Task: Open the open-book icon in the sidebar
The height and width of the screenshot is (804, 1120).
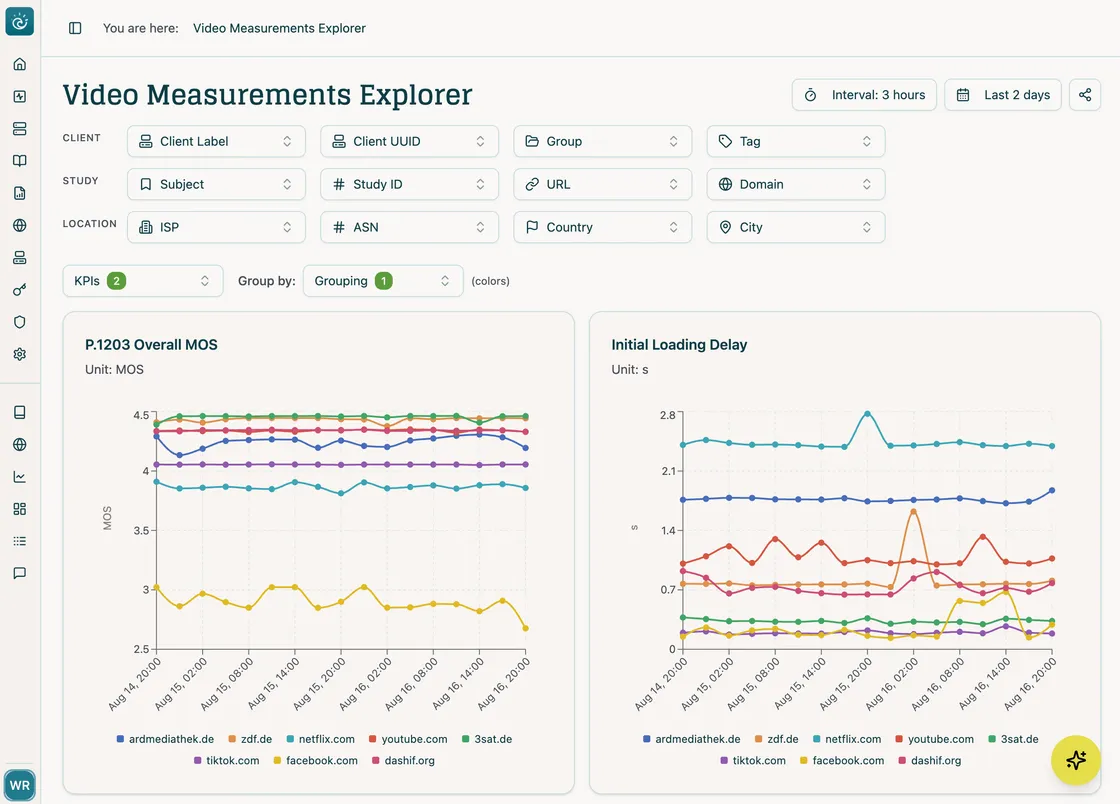Action: (20, 161)
